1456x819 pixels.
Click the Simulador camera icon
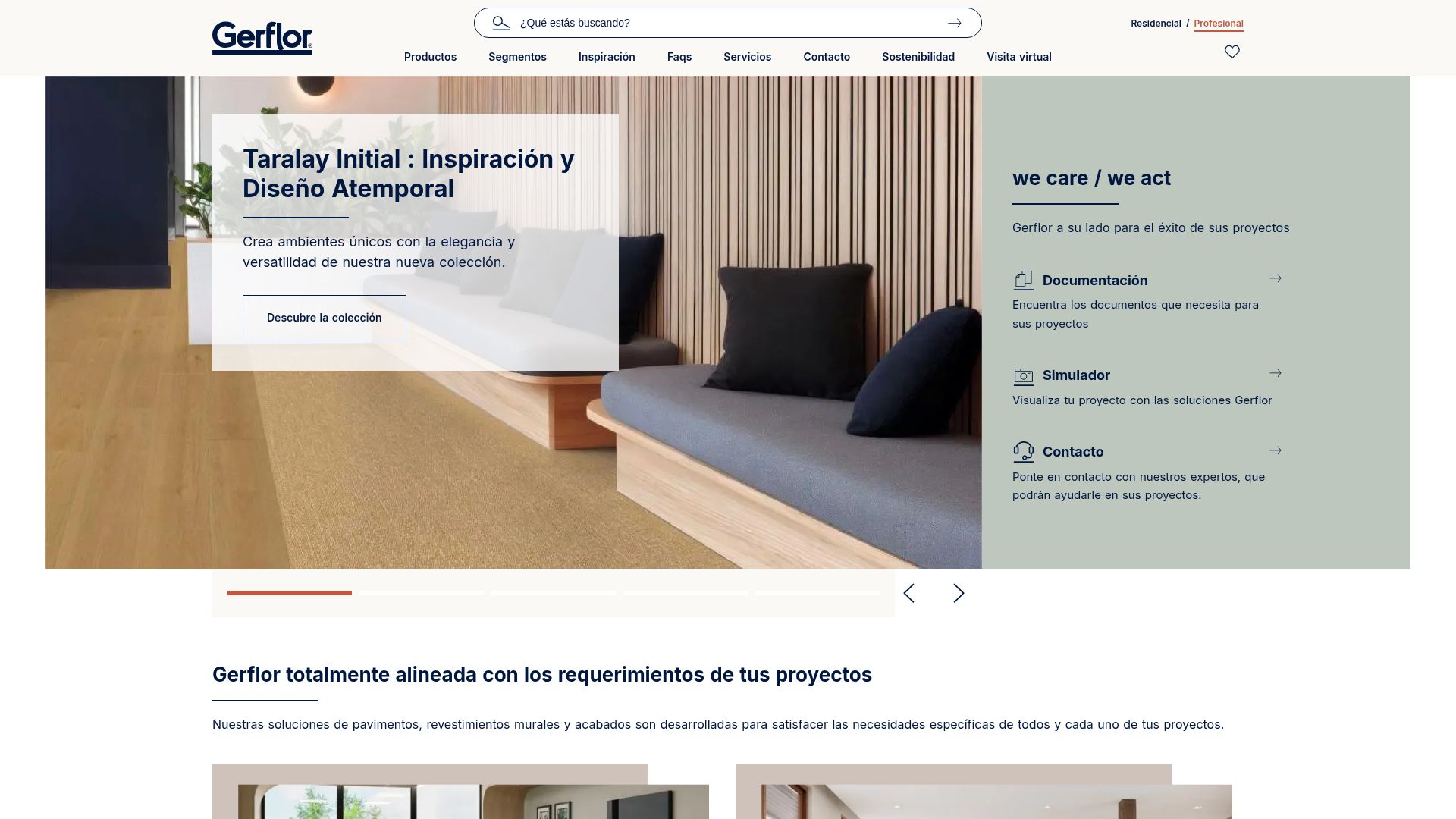click(1023, 376)
